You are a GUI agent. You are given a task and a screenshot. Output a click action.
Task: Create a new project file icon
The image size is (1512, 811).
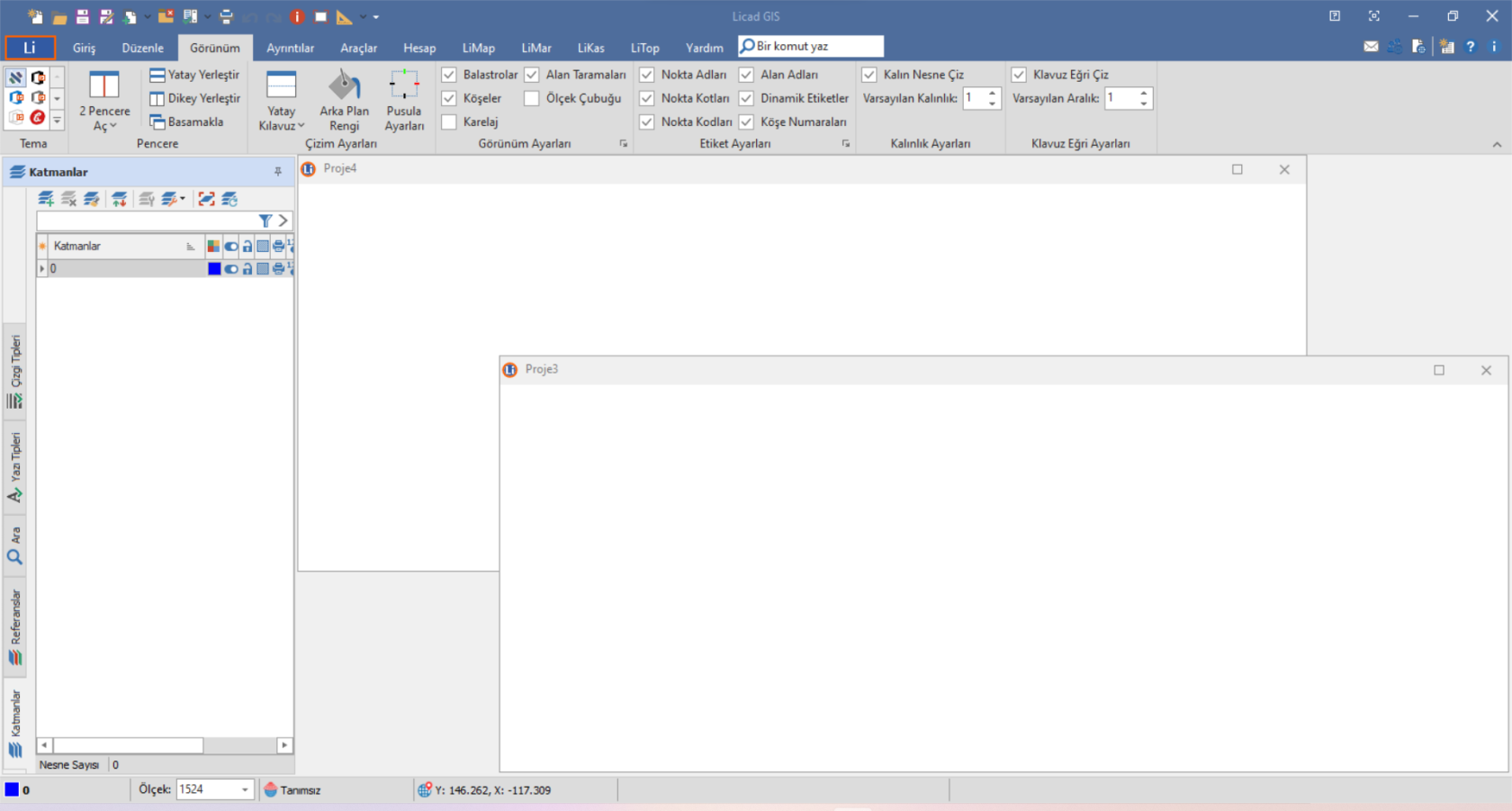[x=35, y=16]
